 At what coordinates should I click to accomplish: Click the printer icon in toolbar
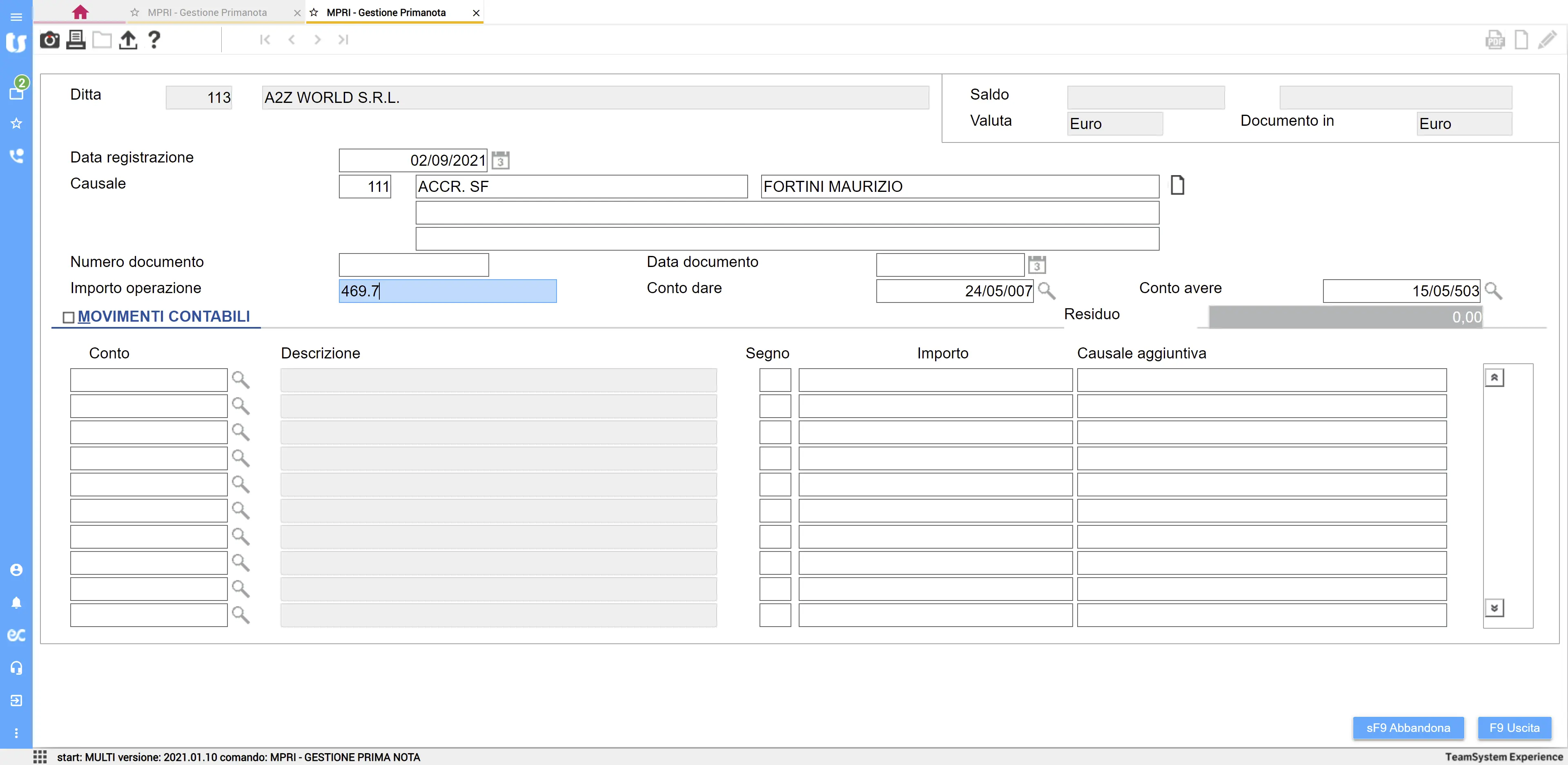tap(76, 40)
